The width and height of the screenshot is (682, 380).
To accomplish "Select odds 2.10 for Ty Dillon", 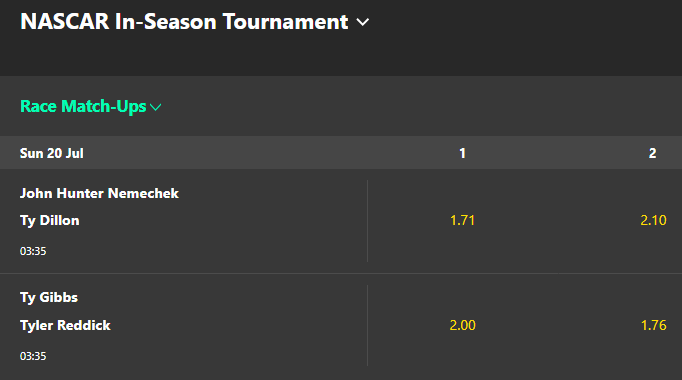I will [653, 220].
